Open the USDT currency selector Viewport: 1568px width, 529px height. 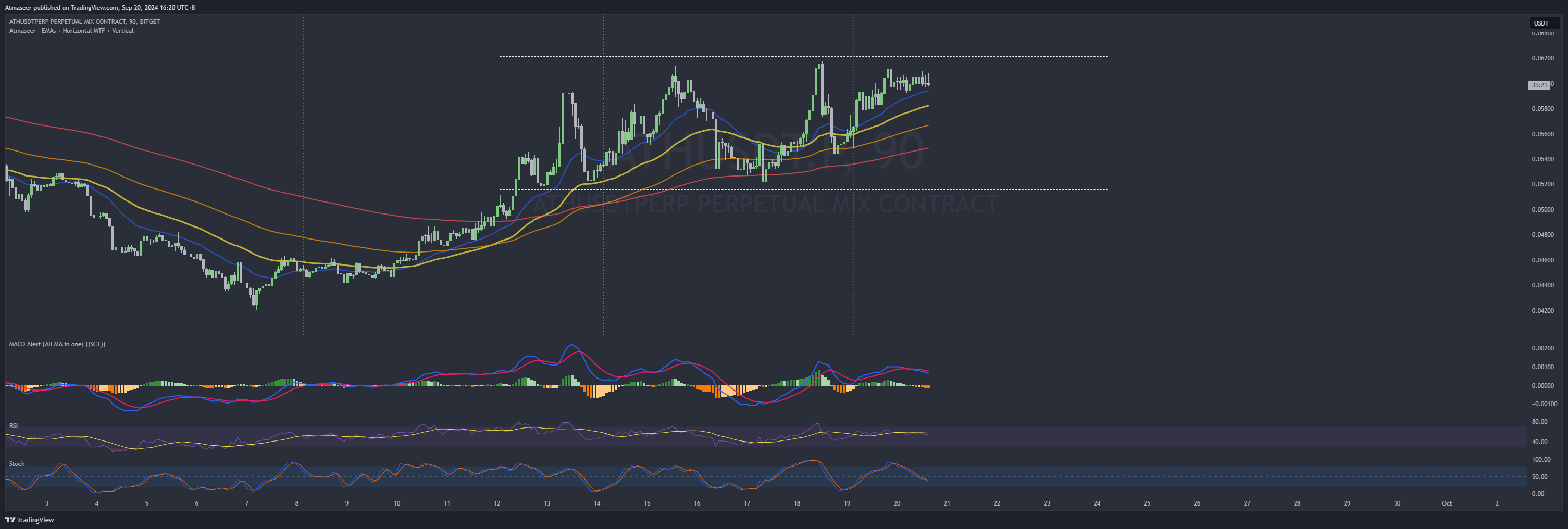click(1544, 23)
